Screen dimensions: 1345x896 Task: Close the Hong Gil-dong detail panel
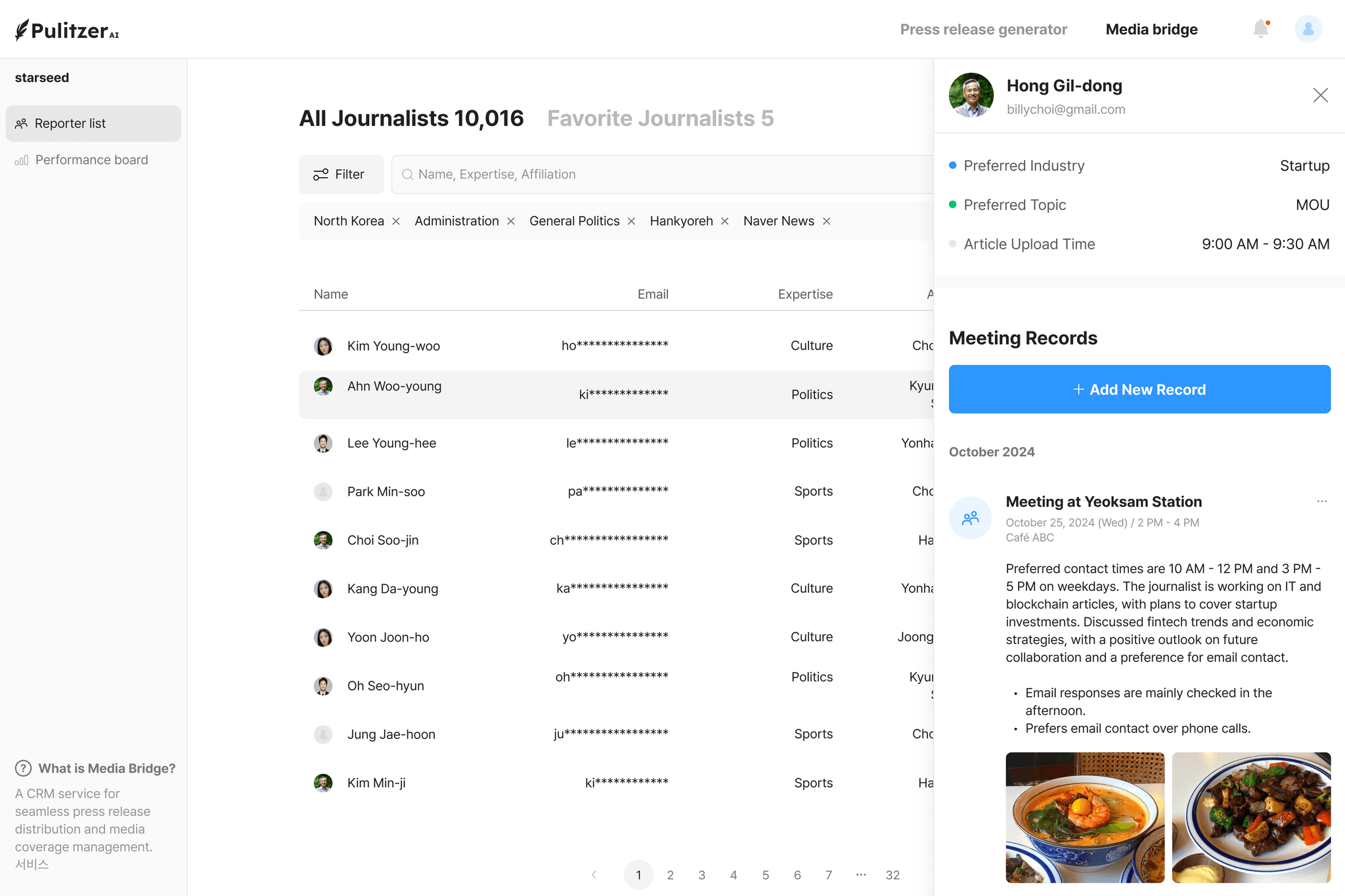point(1320,95)
